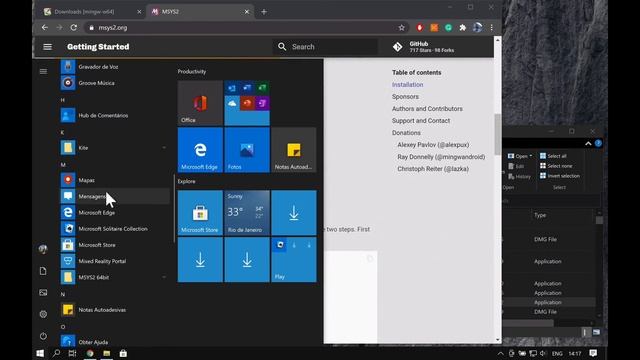Screen dimensions: 640x360
Task: Open the Power options
Action: (43, 336)
